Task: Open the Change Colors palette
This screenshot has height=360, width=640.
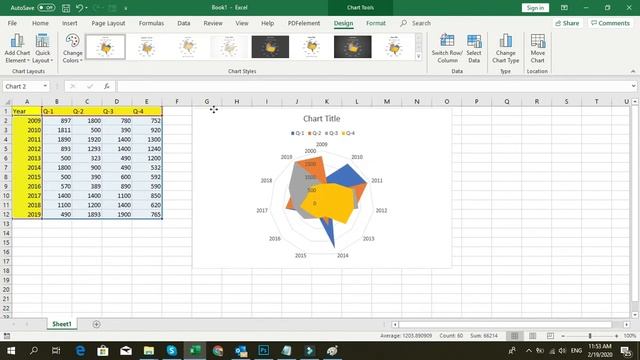Action: coord(73,48)
